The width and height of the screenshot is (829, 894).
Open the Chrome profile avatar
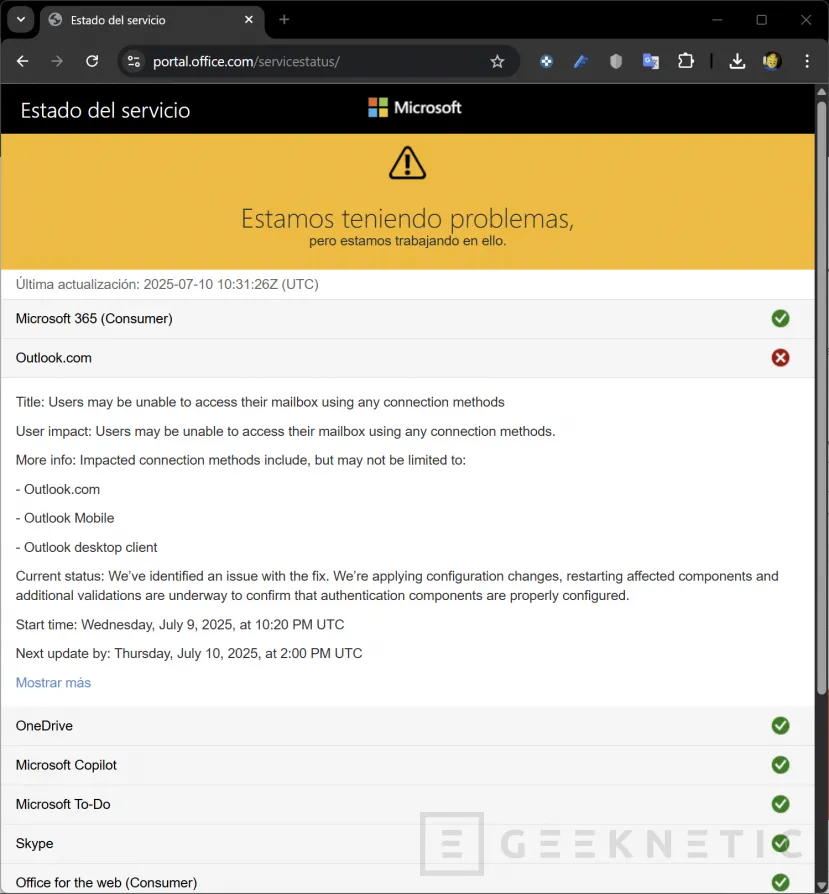pos(771,61)
